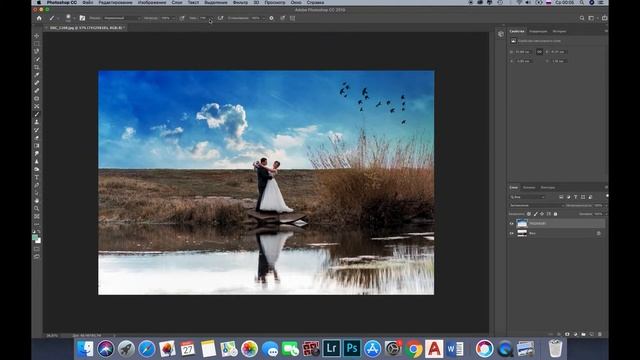
Task: Select the Eraser tool
Action: click(x=37, y=138)
